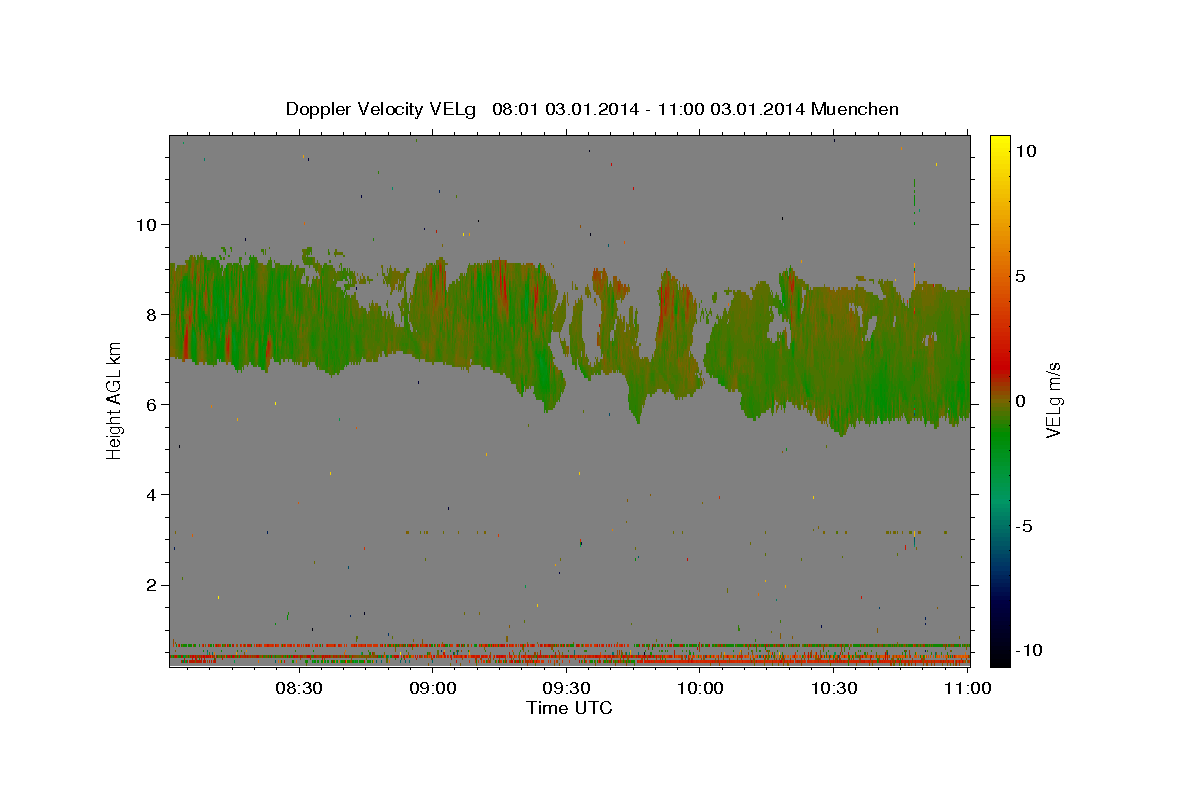
Task: Click the 'Height AGL km' axis label
Action: click(114, 399)
